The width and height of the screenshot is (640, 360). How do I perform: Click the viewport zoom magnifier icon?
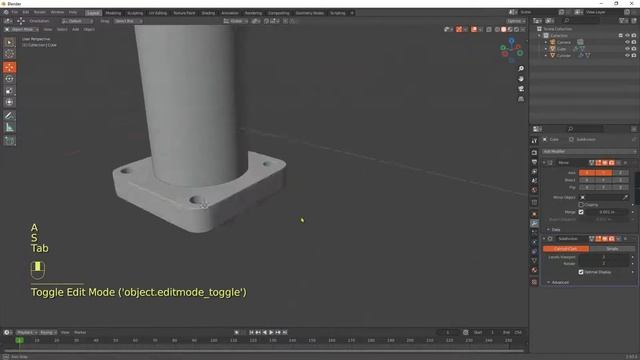[x=521, y=69]
